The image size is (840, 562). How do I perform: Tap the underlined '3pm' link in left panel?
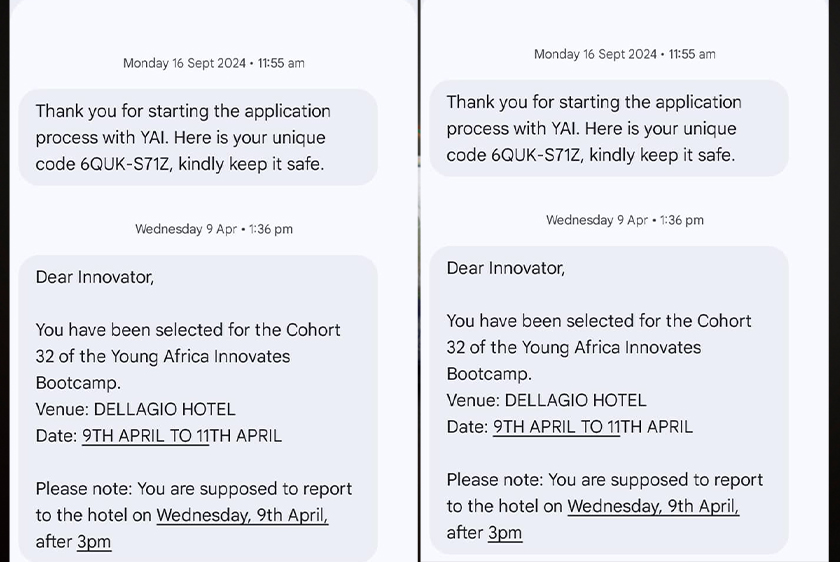coord(94,542)
